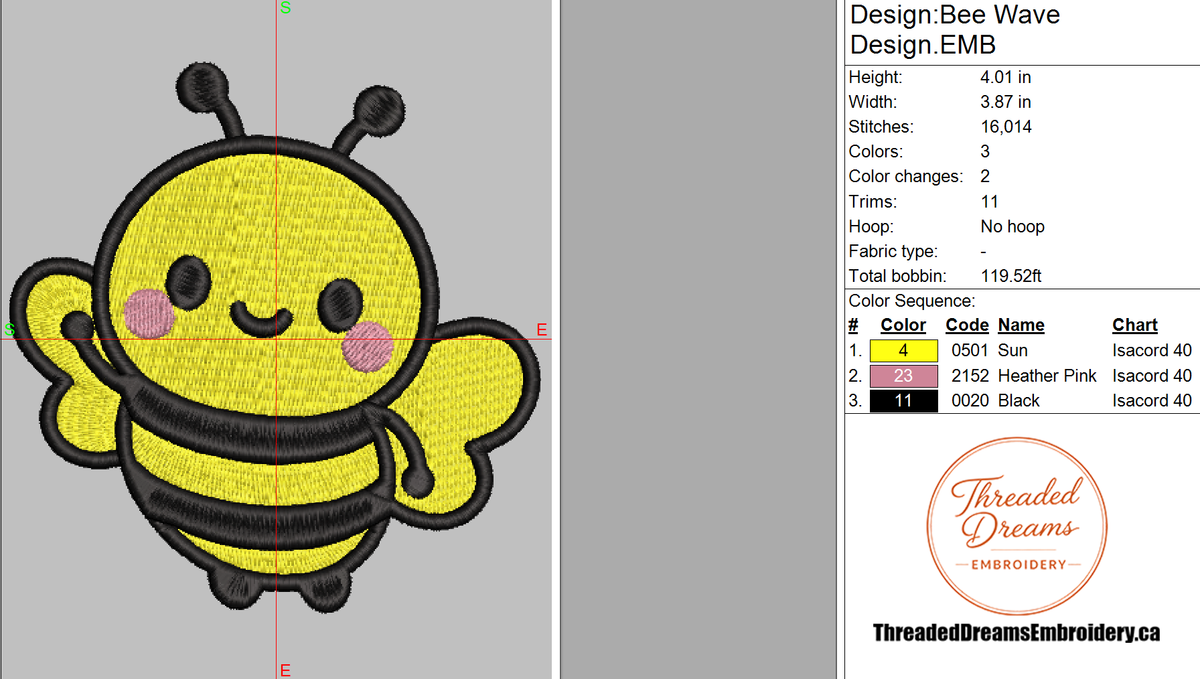Click the bee embroidery design preview
Viewport: 1200px width, 679px height.
click(x=276, y=336)
